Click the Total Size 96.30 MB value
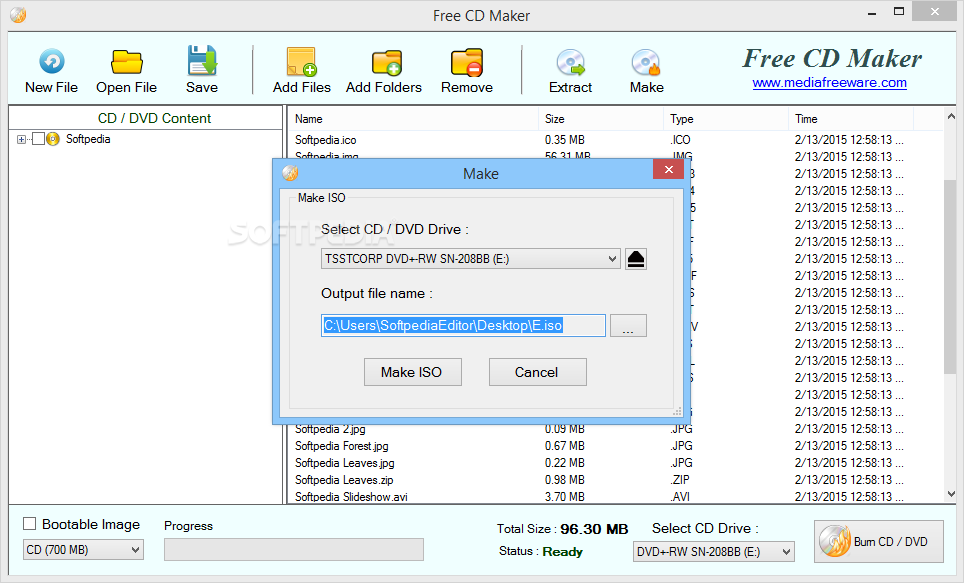Image resolution: width=964 pixels, height=583 pixels. pos(594,529)
